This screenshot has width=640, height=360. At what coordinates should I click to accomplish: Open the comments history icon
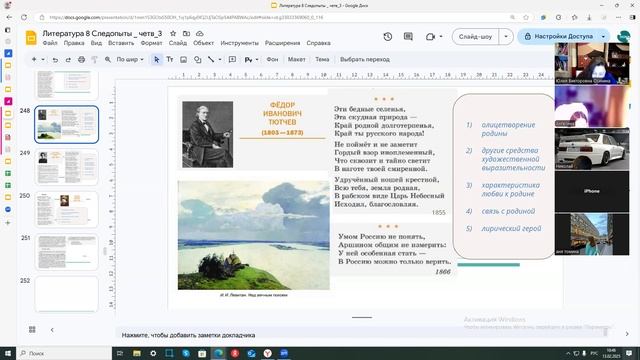click(408, 37)
